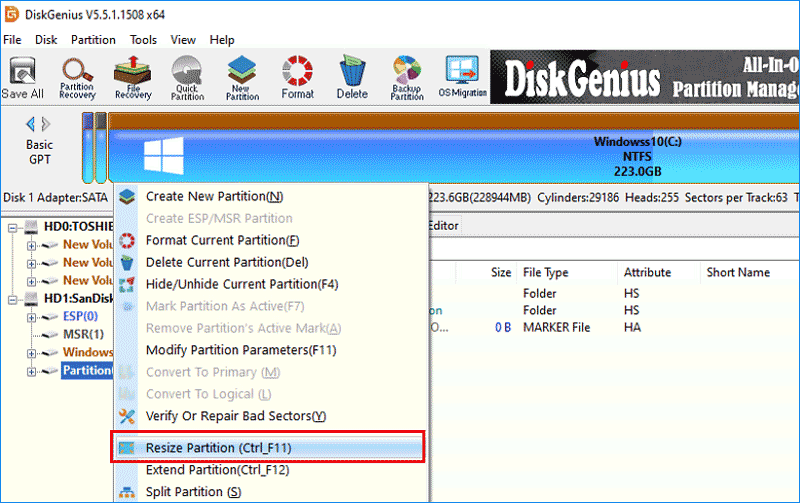Open the File menu

pos(12,40)
